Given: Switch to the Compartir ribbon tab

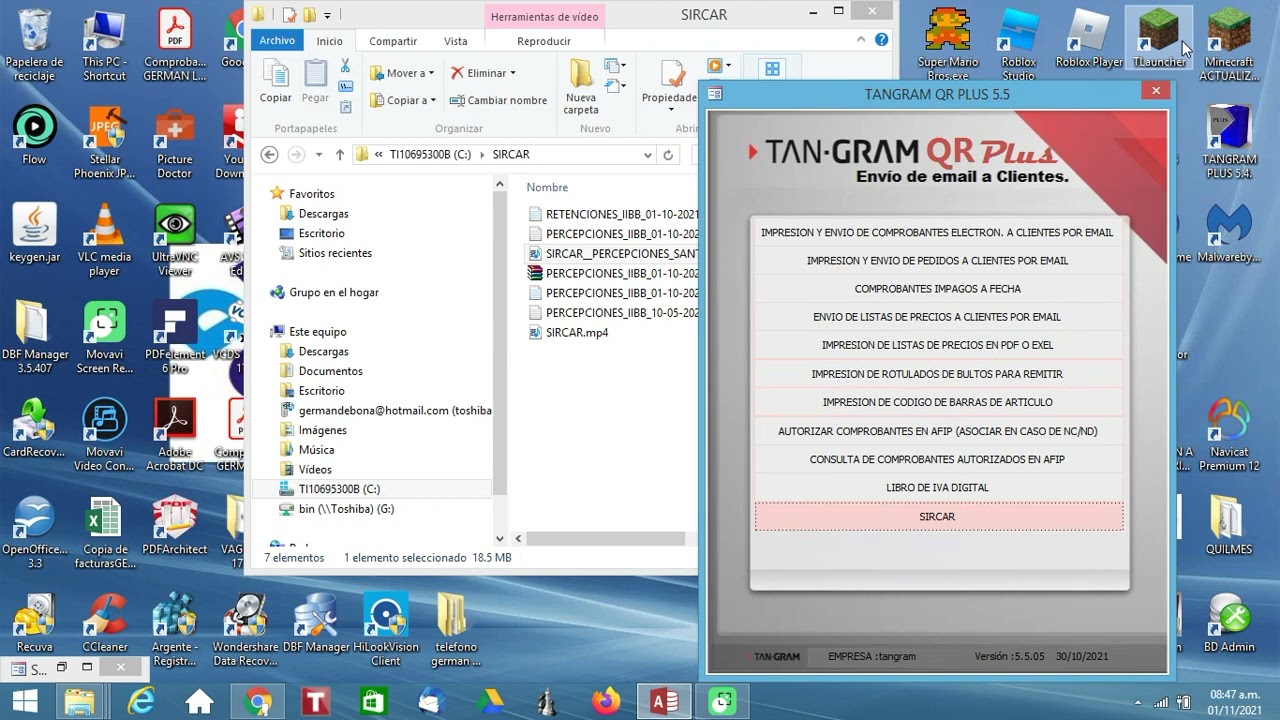Looking at the screenshot, I should coord(393,41).
